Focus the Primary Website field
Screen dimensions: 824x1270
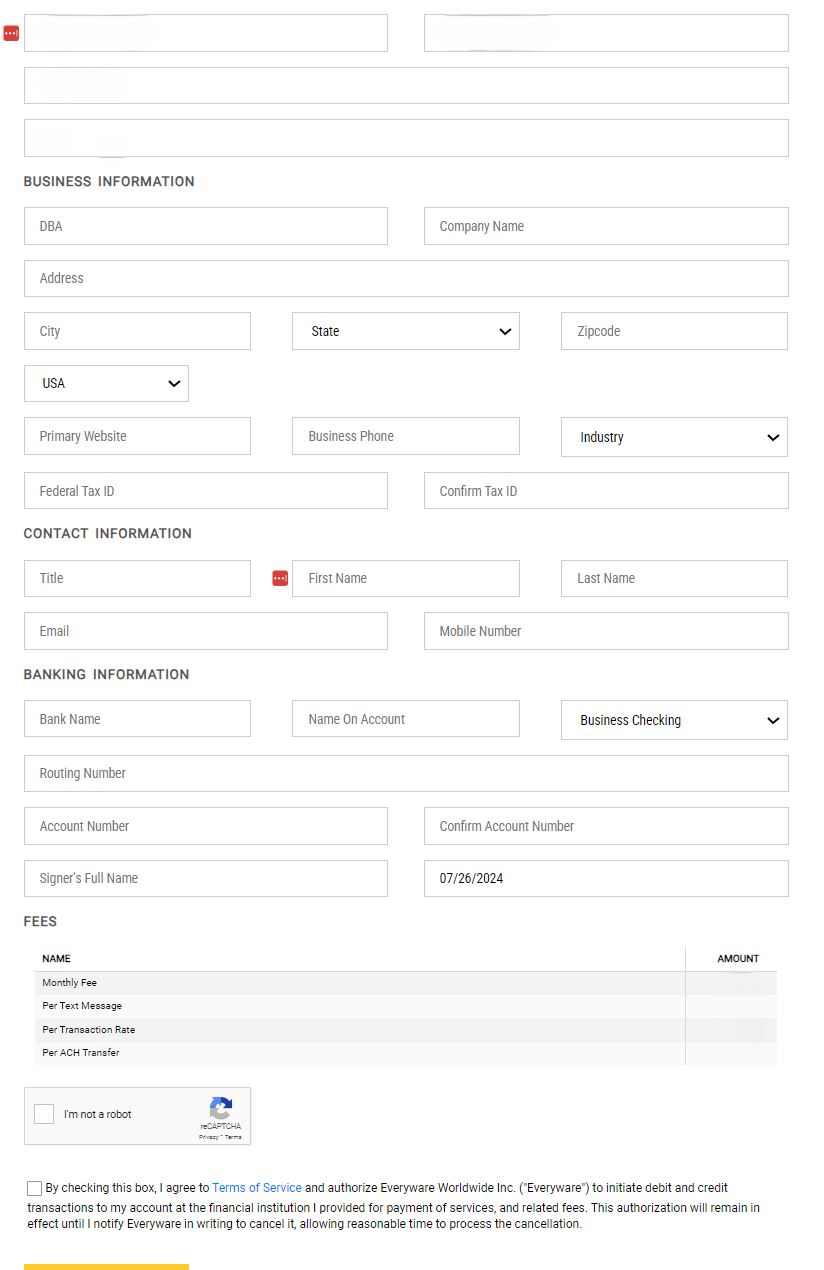(x=137, y=436)
